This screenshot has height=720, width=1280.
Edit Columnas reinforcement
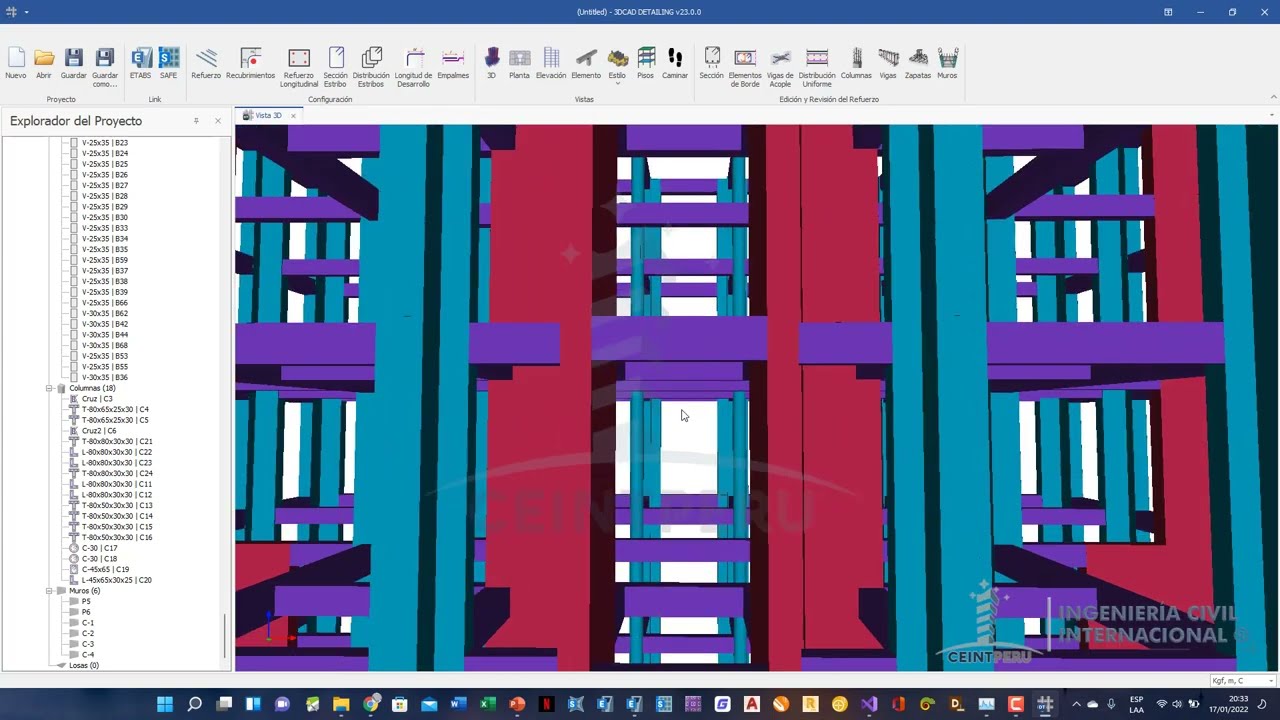pyautogui.click(x=856, y=64)
